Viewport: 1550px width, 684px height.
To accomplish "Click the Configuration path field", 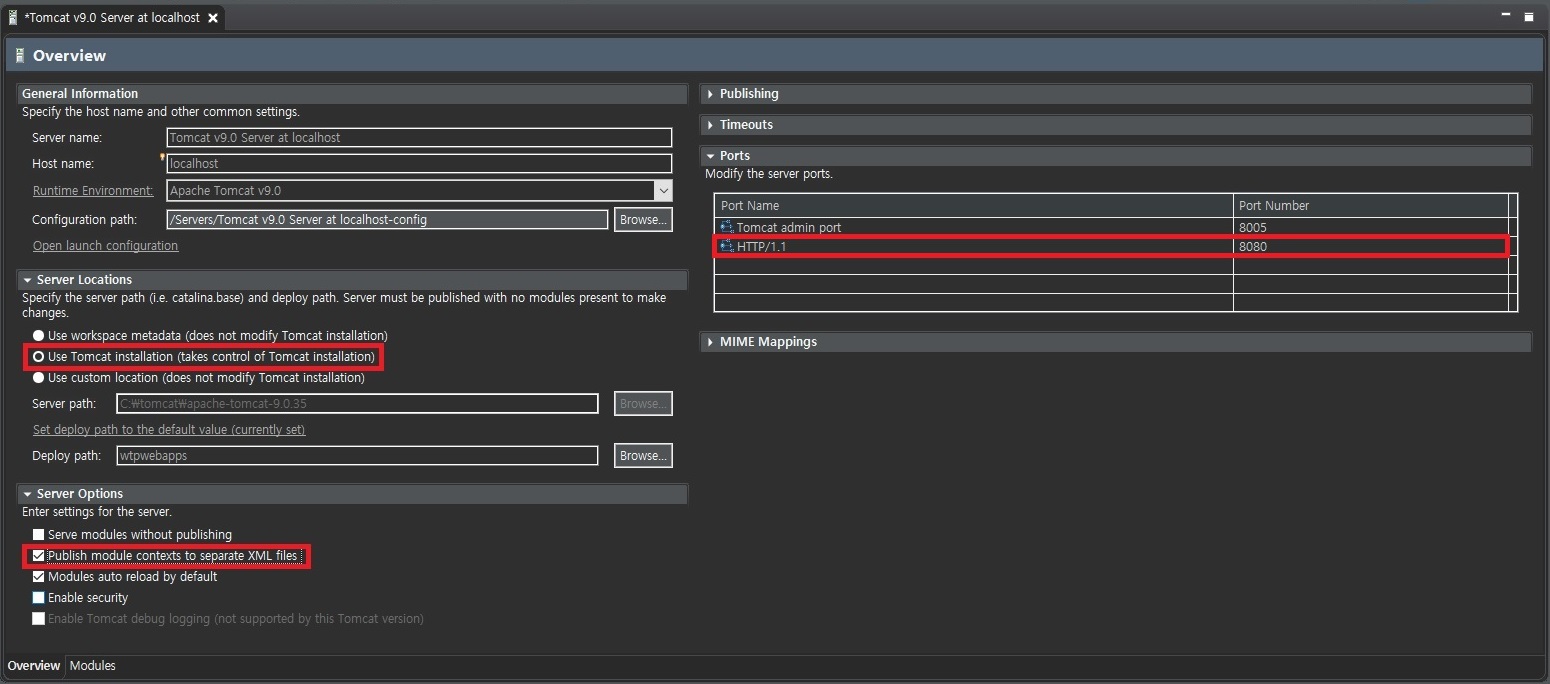I will pyautogui.click(x=387, y=219).
